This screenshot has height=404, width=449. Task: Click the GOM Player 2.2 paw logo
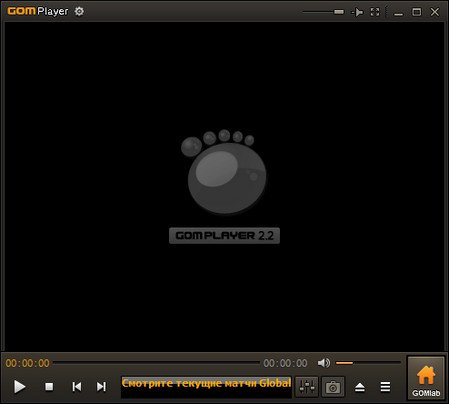224,186
